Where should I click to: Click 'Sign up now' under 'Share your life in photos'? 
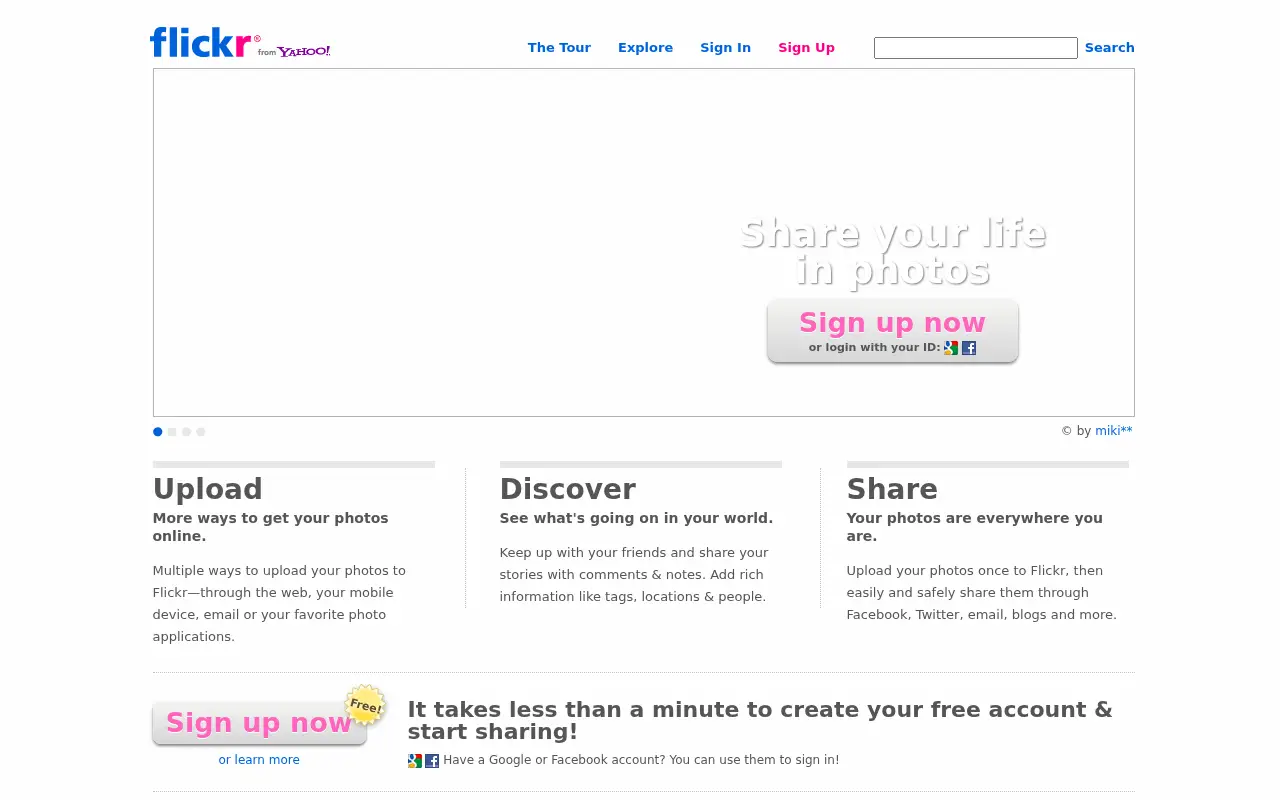tap(893, 330)
